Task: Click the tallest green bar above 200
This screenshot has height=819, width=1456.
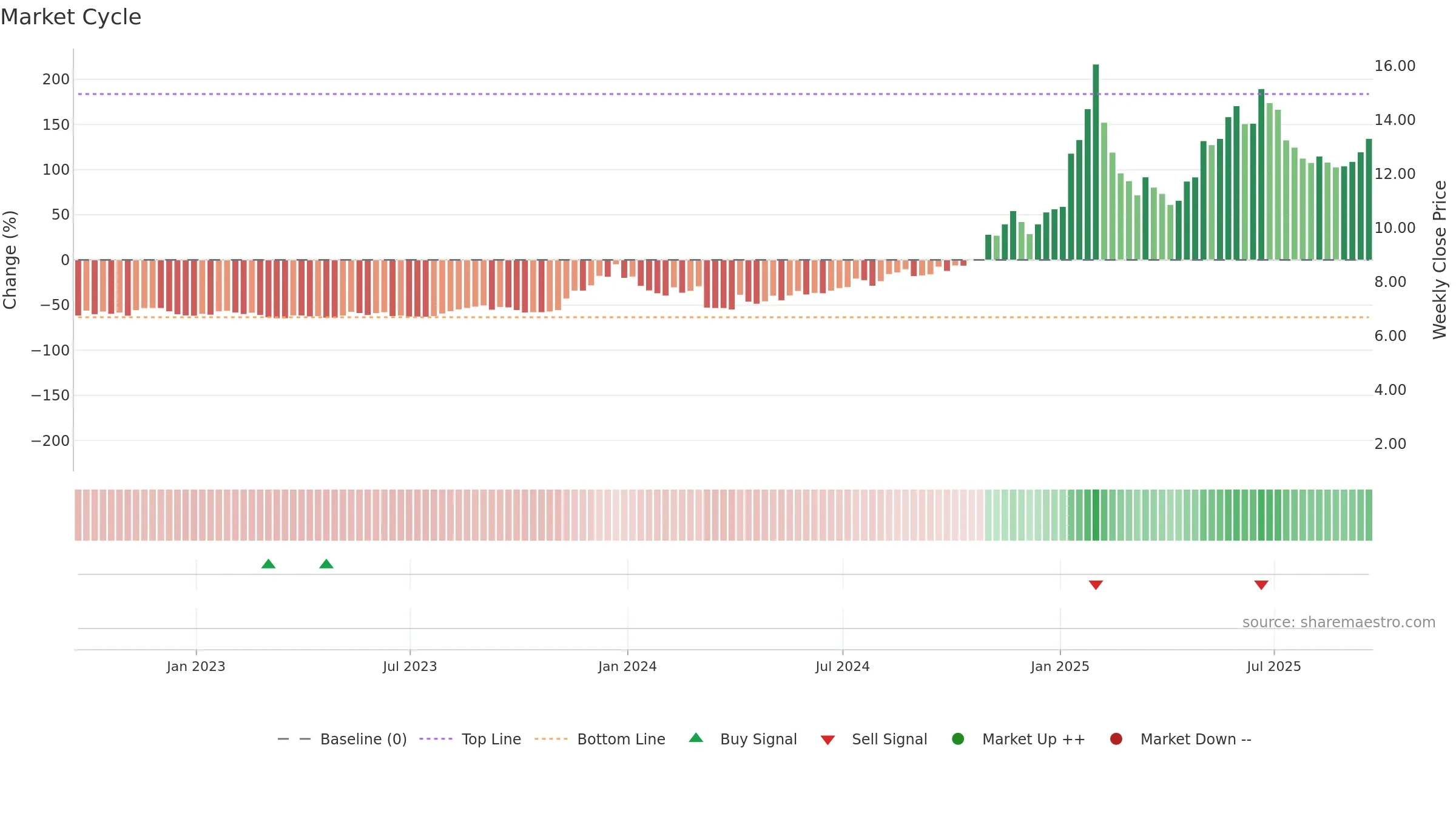Action: coord(1096,162)
